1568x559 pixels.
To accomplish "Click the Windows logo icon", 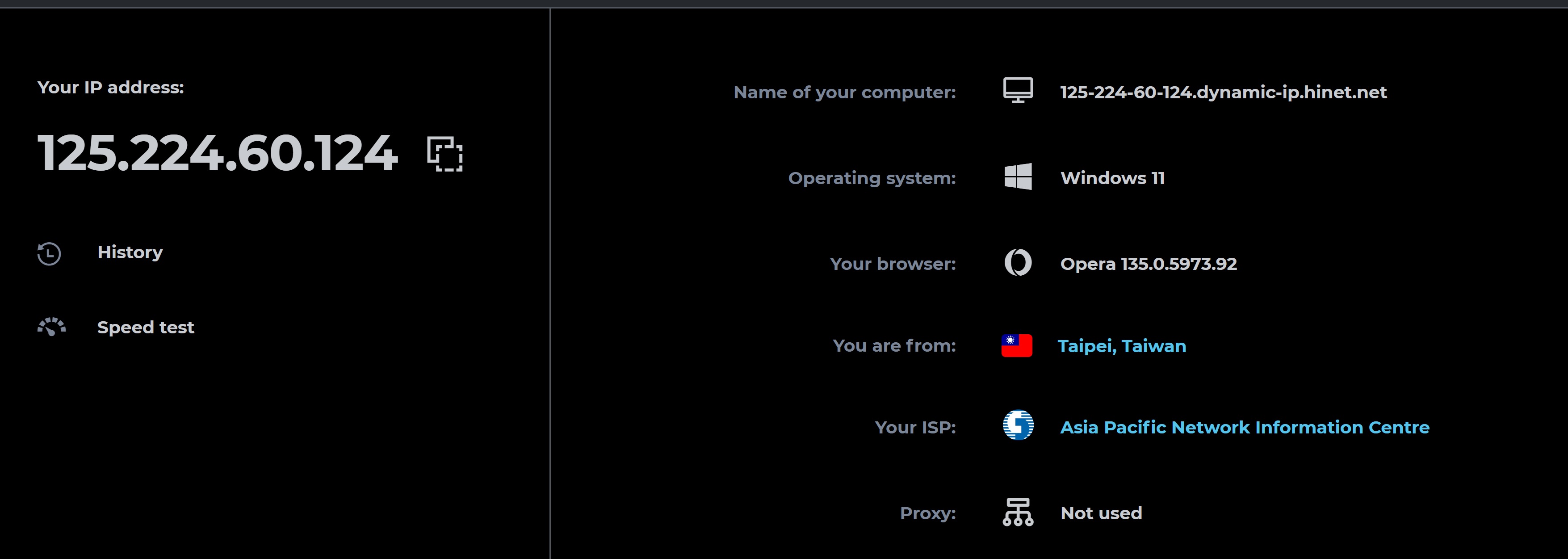I will [x=1018, y=177].
